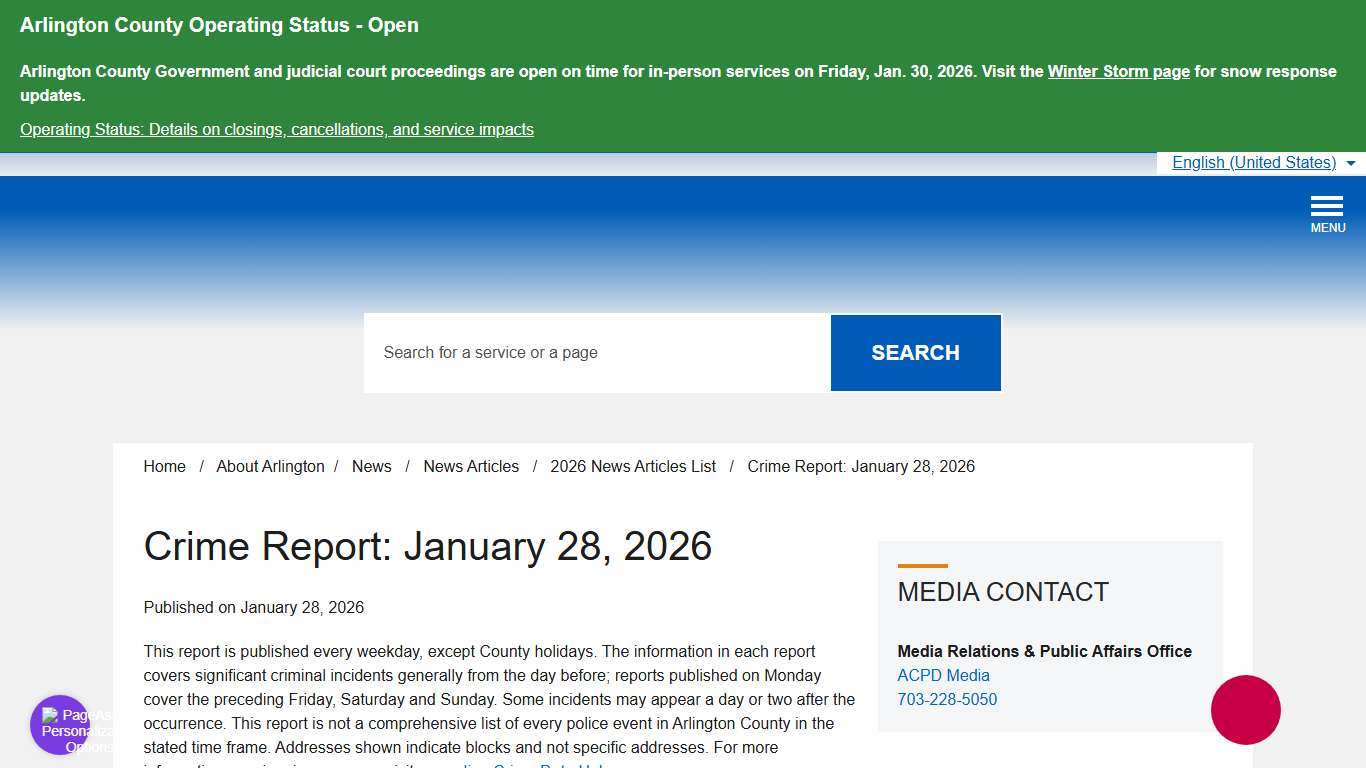Open the ACPD Media link
Screen dimensions: 1366x768
[943, 675]
